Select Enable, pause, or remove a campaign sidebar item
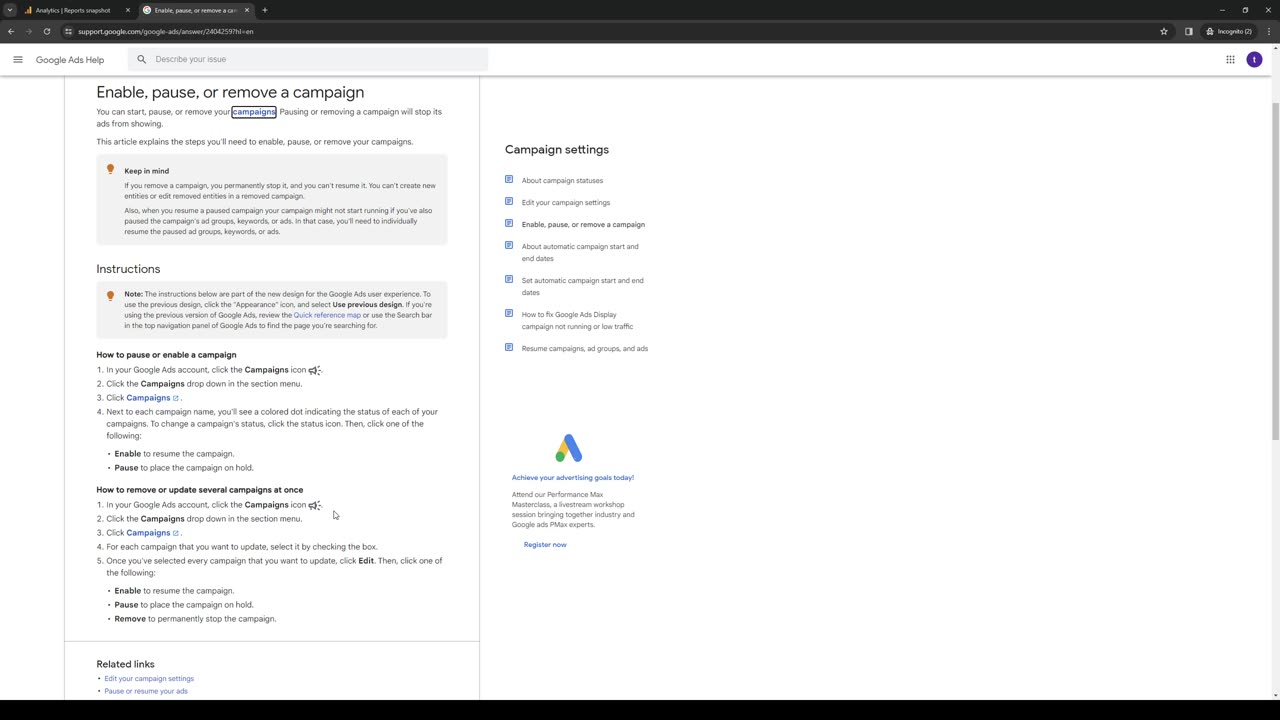 583,225
